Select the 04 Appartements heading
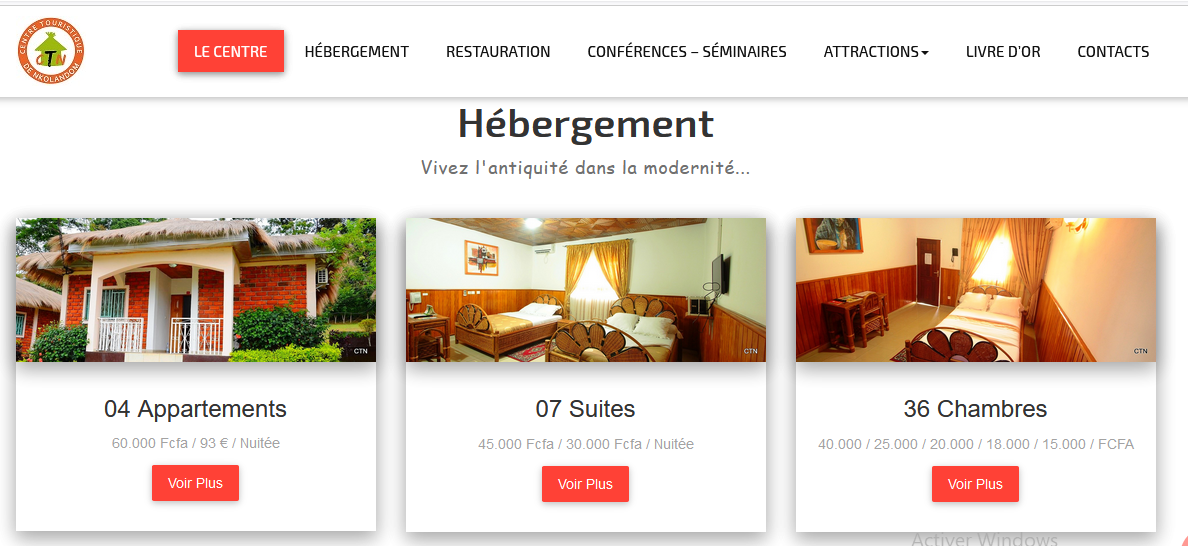The image size is (1188, 546). click(x=195, y=409)
